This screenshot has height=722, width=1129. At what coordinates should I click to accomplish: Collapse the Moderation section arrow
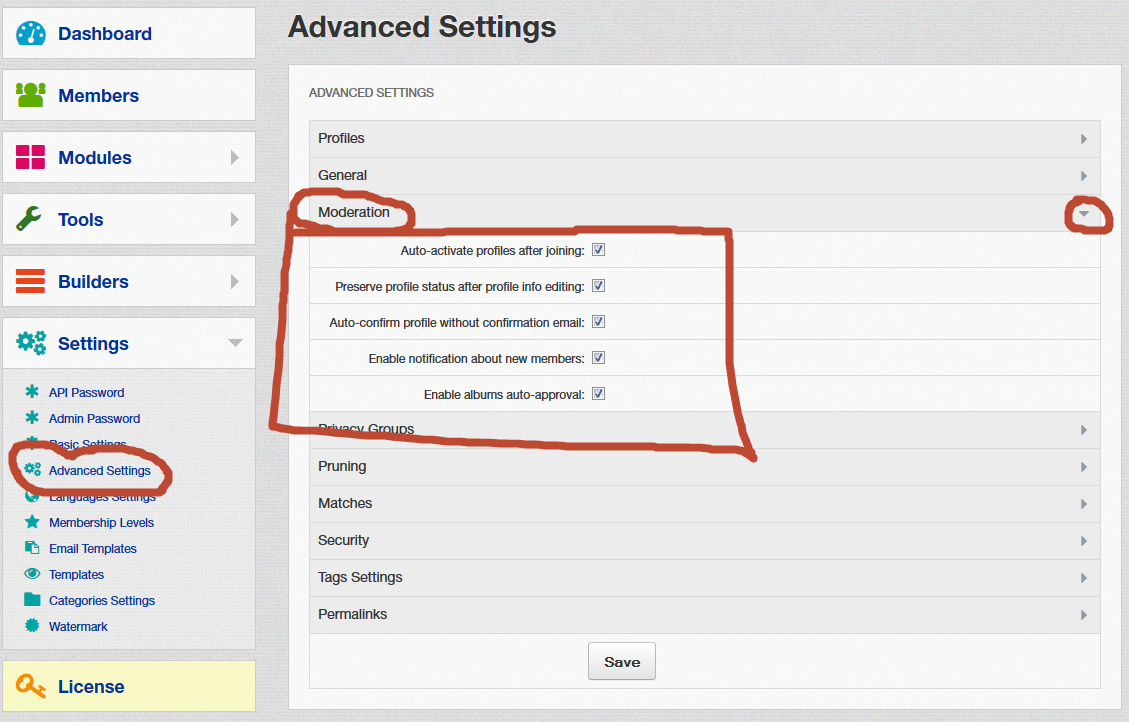tap(1083, 213)
